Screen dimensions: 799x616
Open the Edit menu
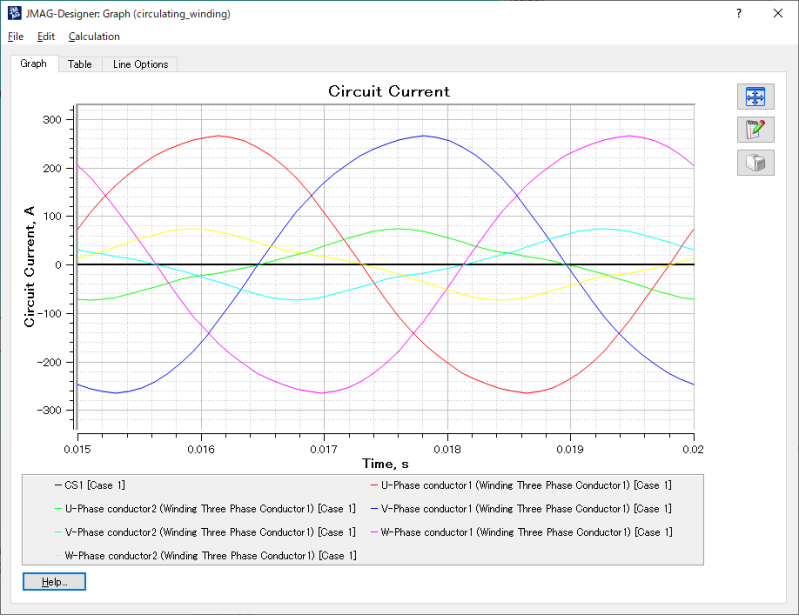click(x=46, y=37)
